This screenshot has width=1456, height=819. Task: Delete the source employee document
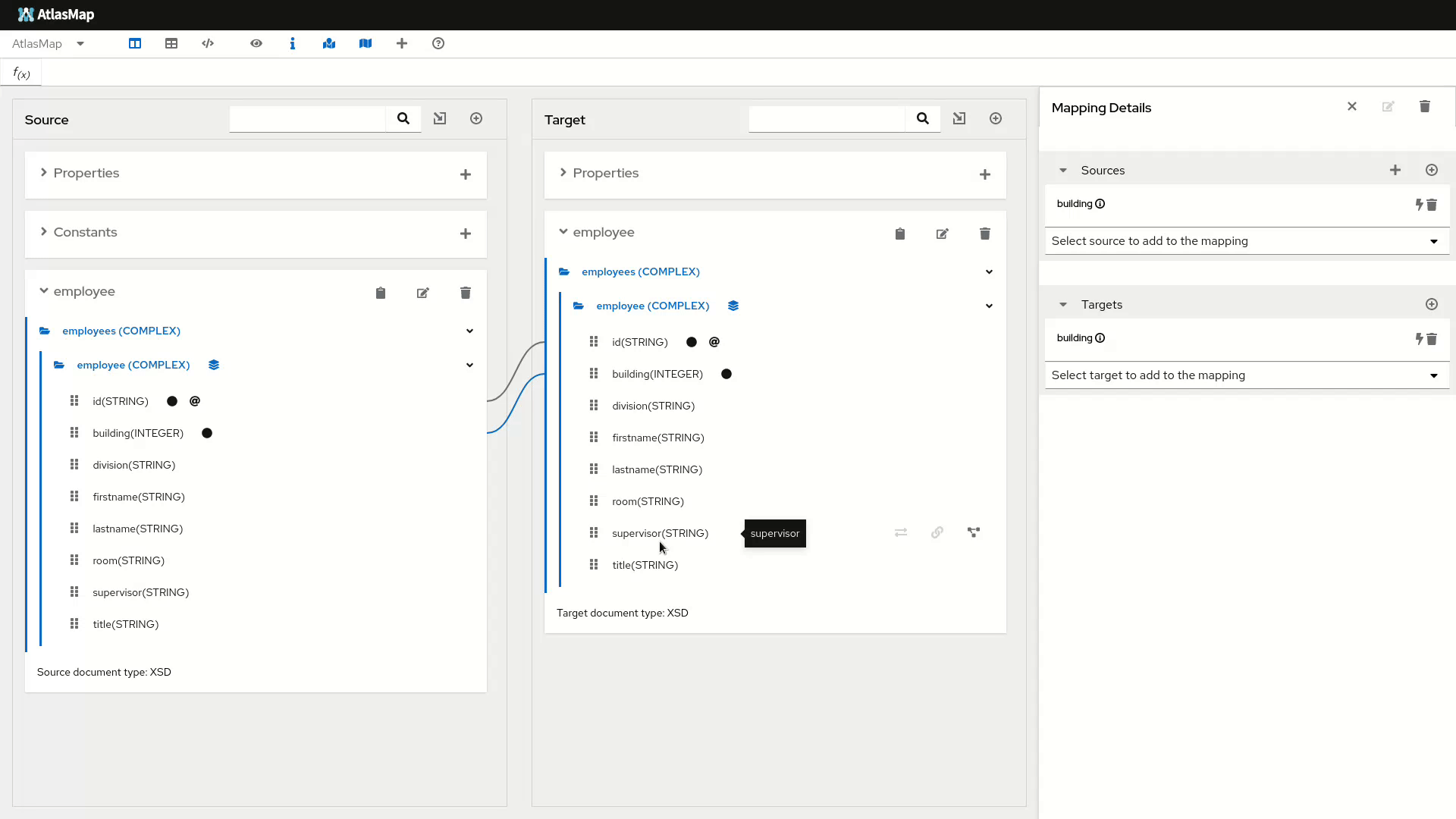466,293
